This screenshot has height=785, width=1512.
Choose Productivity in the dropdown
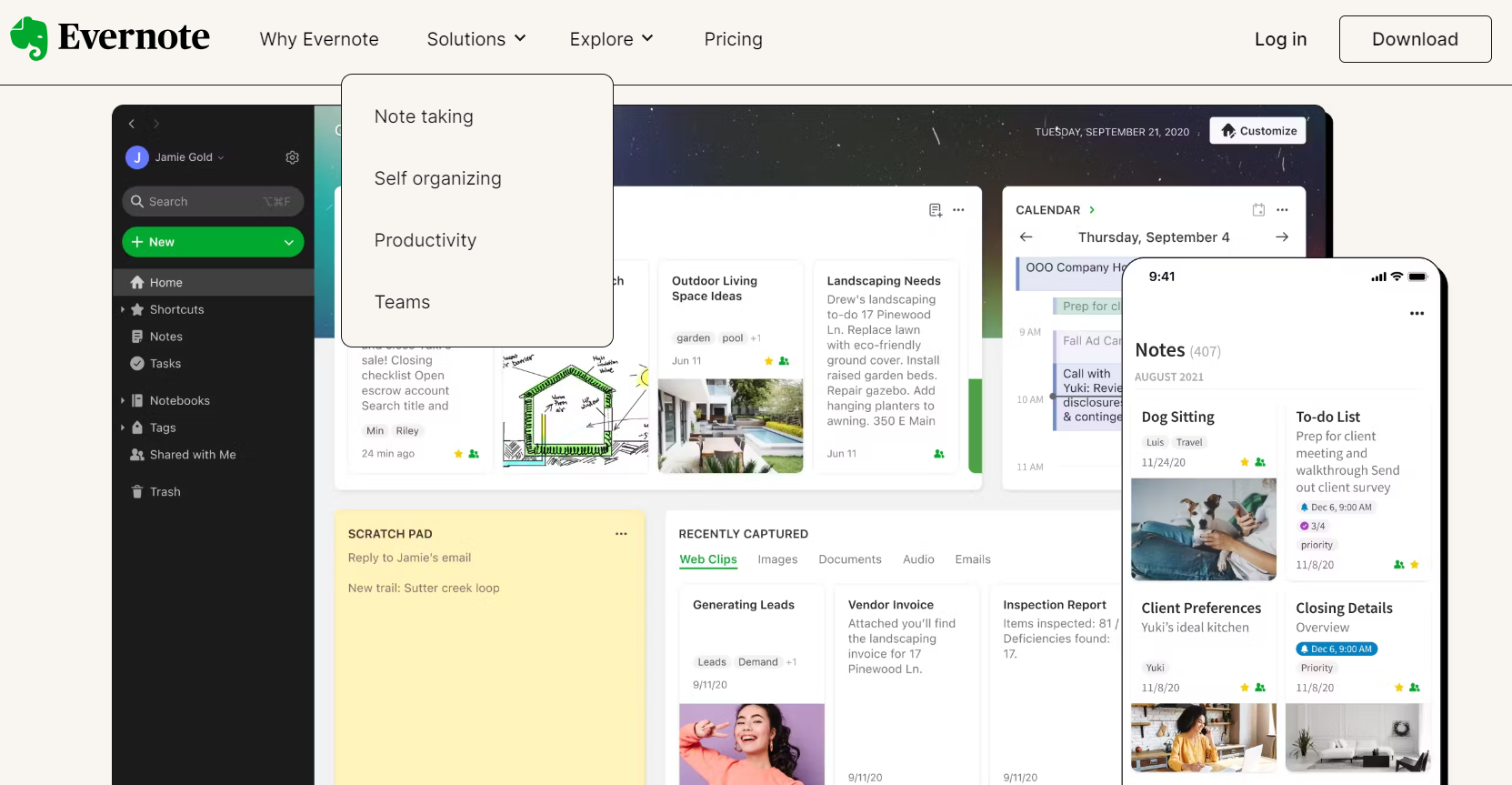pos(425,240)
